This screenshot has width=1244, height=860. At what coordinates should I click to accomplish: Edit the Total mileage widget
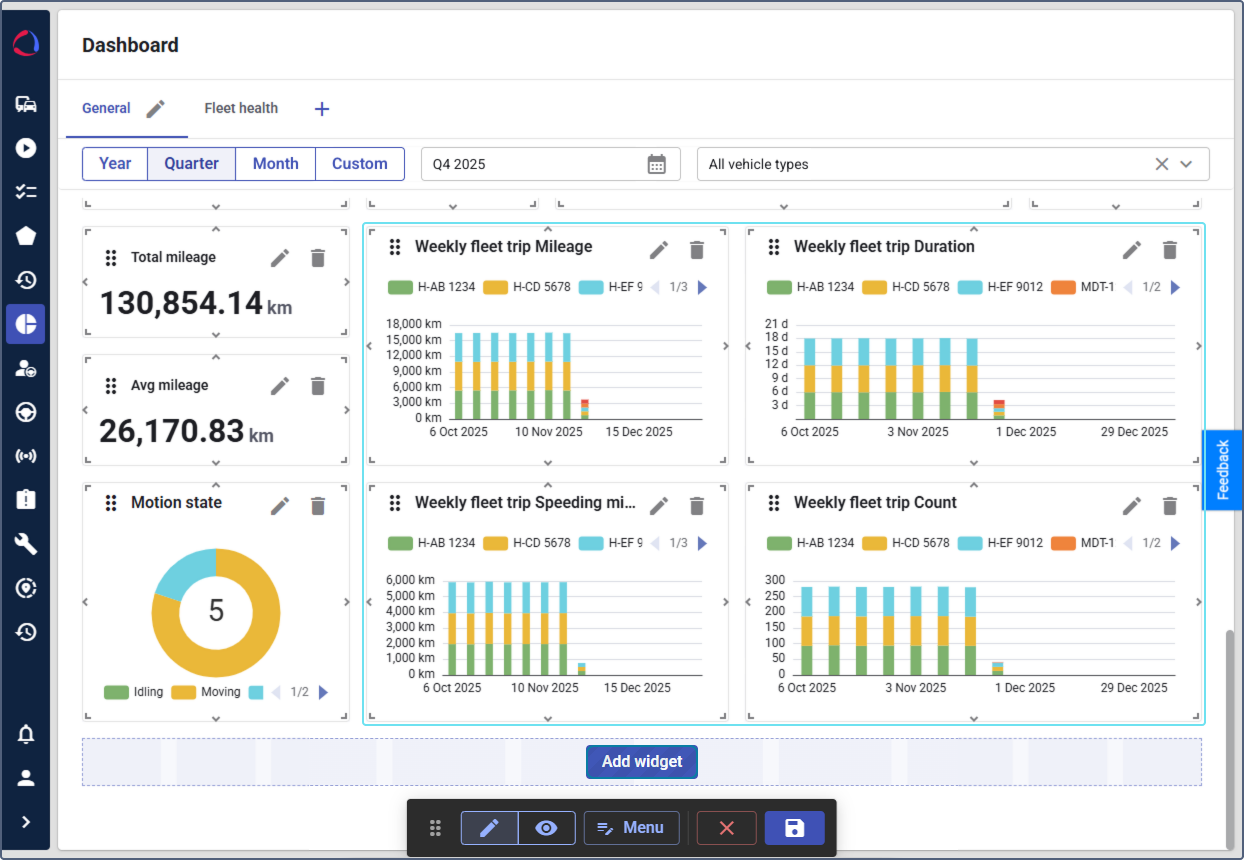pyautogui.click(x=280, y=258)
